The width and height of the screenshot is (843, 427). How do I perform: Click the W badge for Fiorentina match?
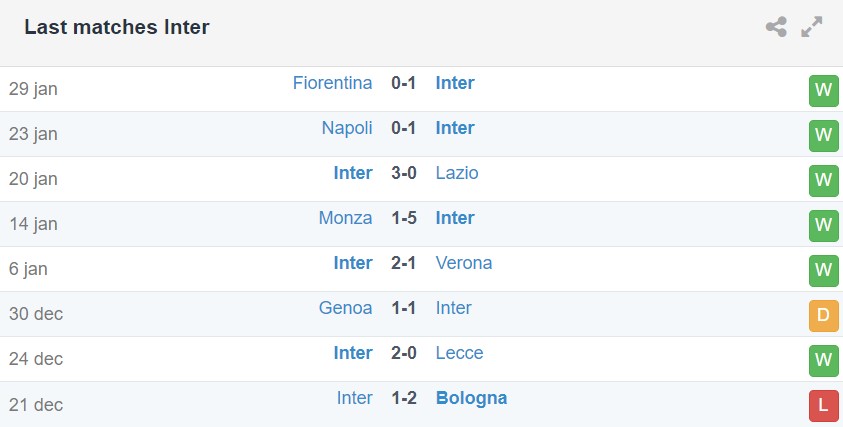pos(823,90)
